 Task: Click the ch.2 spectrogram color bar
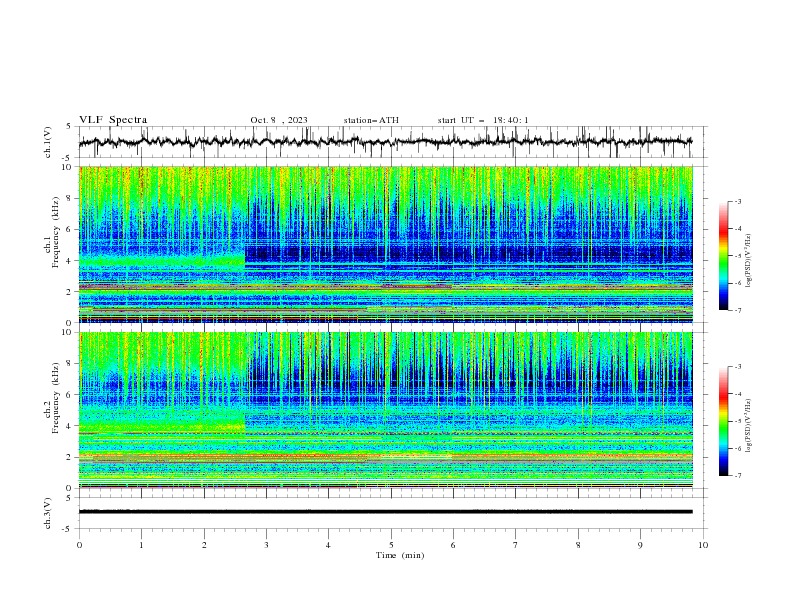(x=724, y=421)
